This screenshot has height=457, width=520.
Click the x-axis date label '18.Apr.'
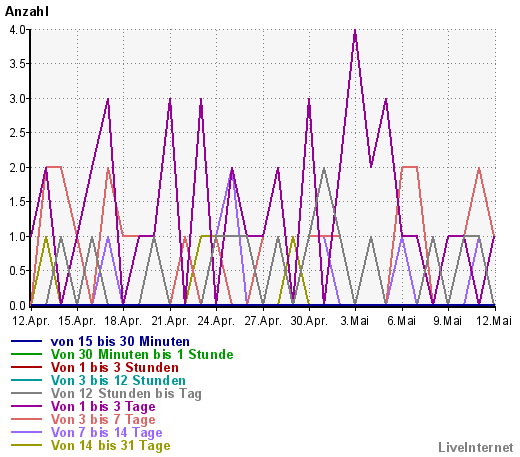click(123, 321)
